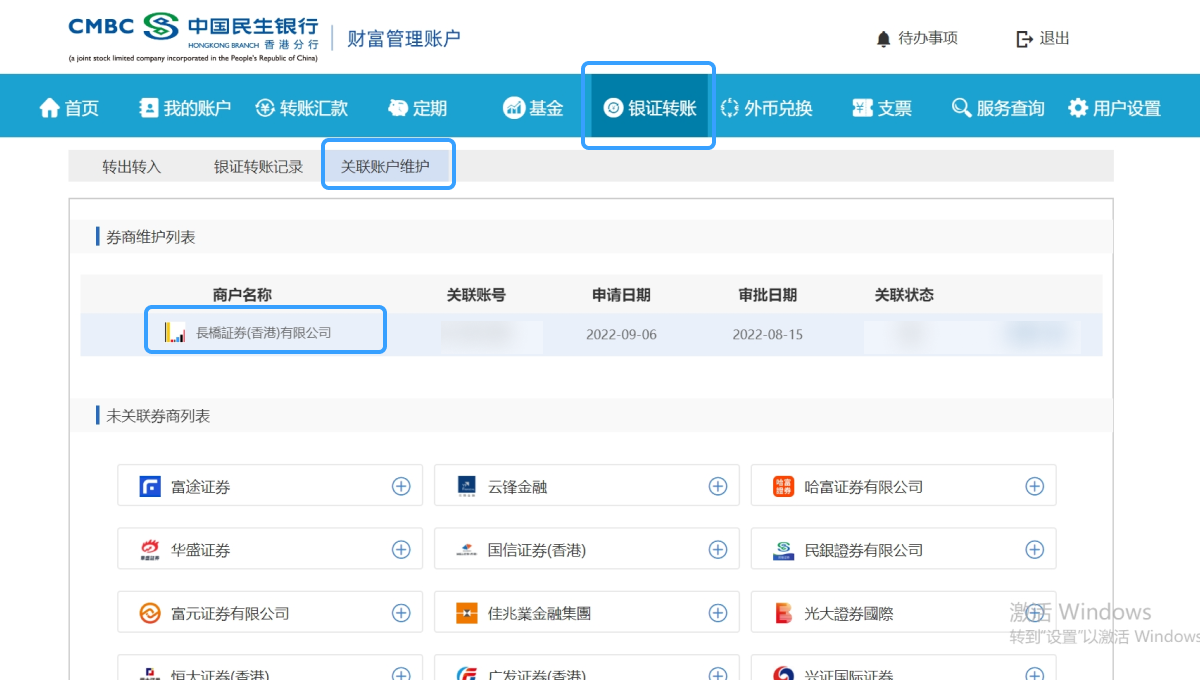The height and width of the screenshot is (680, 1200).
Task: Click the 長橋証券 bar chart logo
Action: point(175,332)
